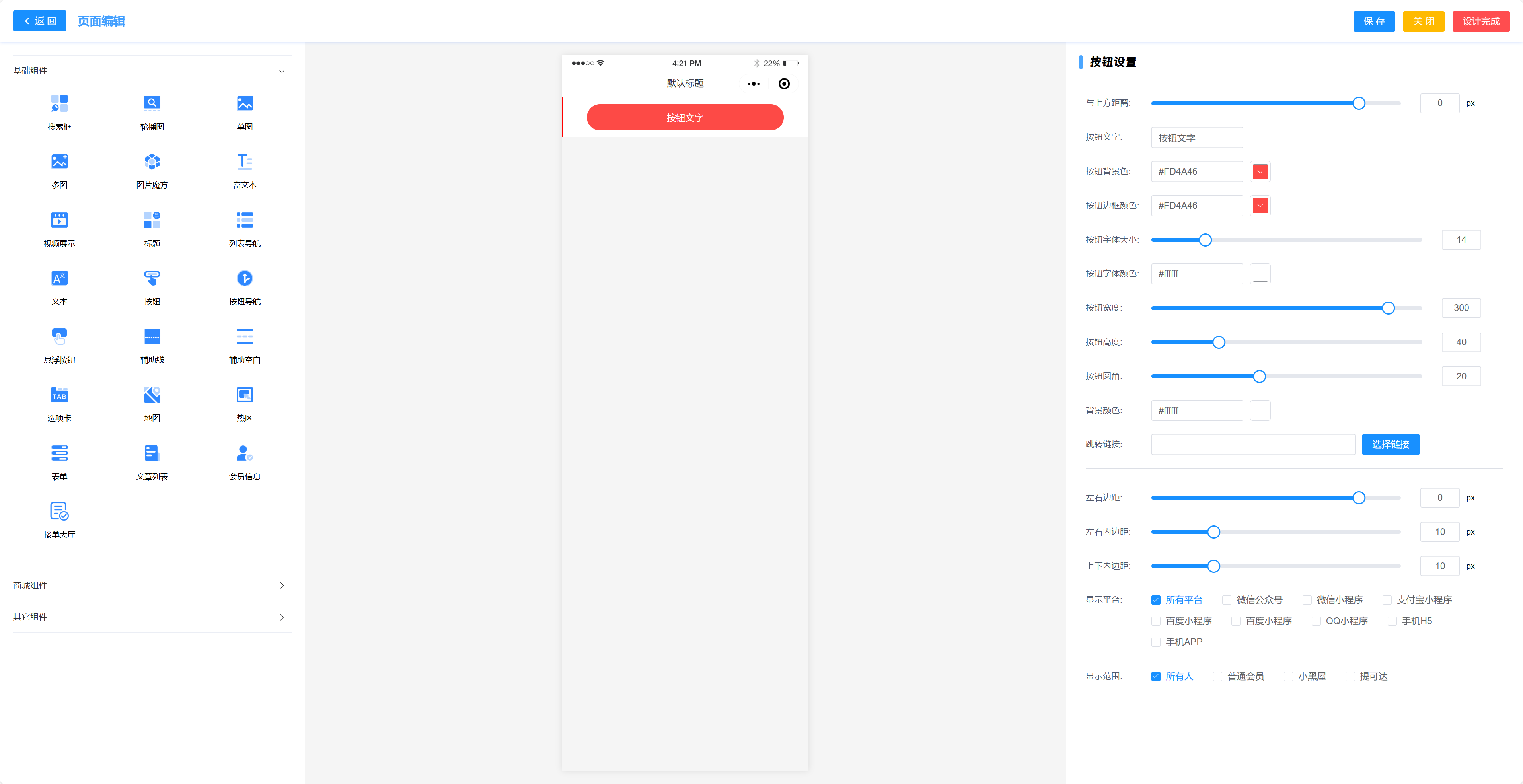The height and width of the screenshot is (784, 1523).
Task: Add the 轮播图 carousel component
Action: click(x=152, y=103)
